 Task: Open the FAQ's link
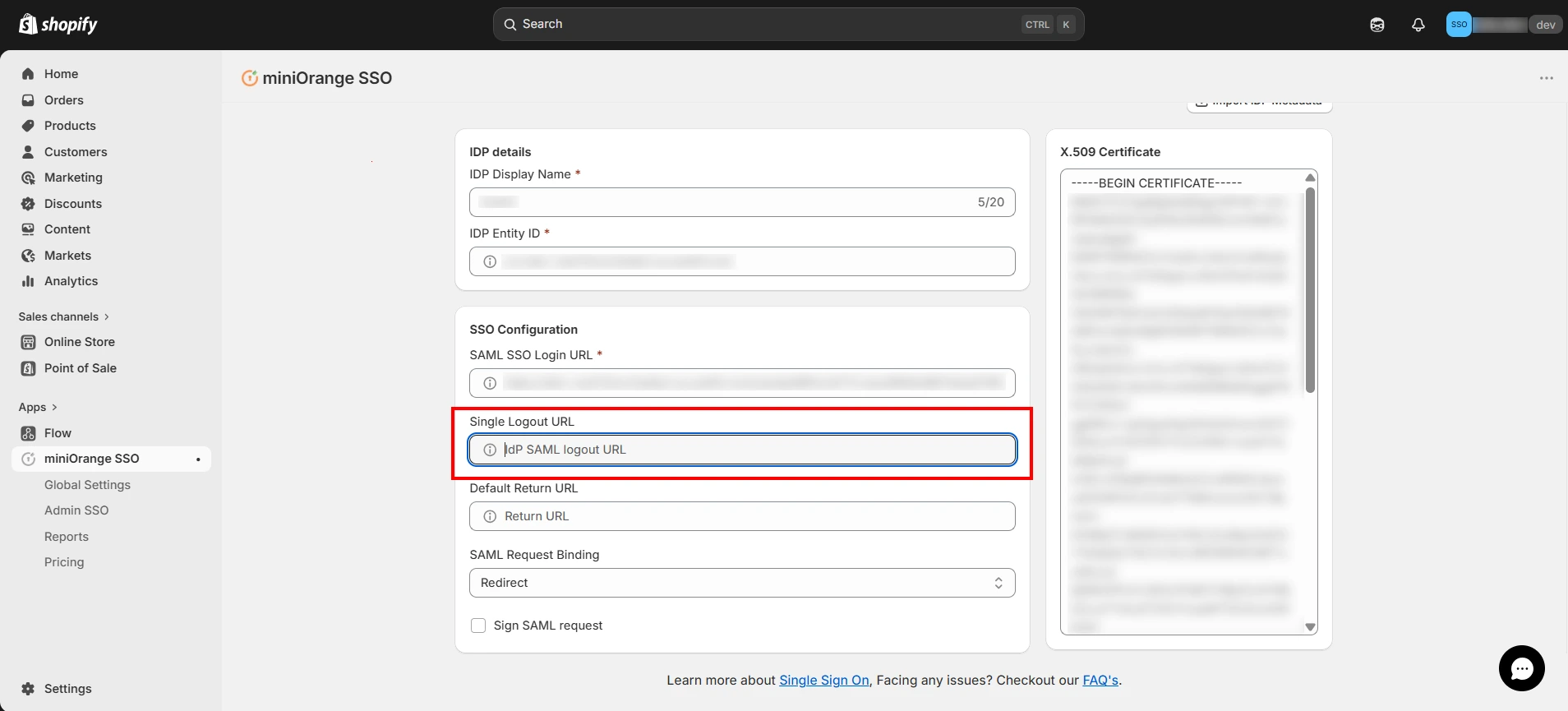click(1100, 681)
